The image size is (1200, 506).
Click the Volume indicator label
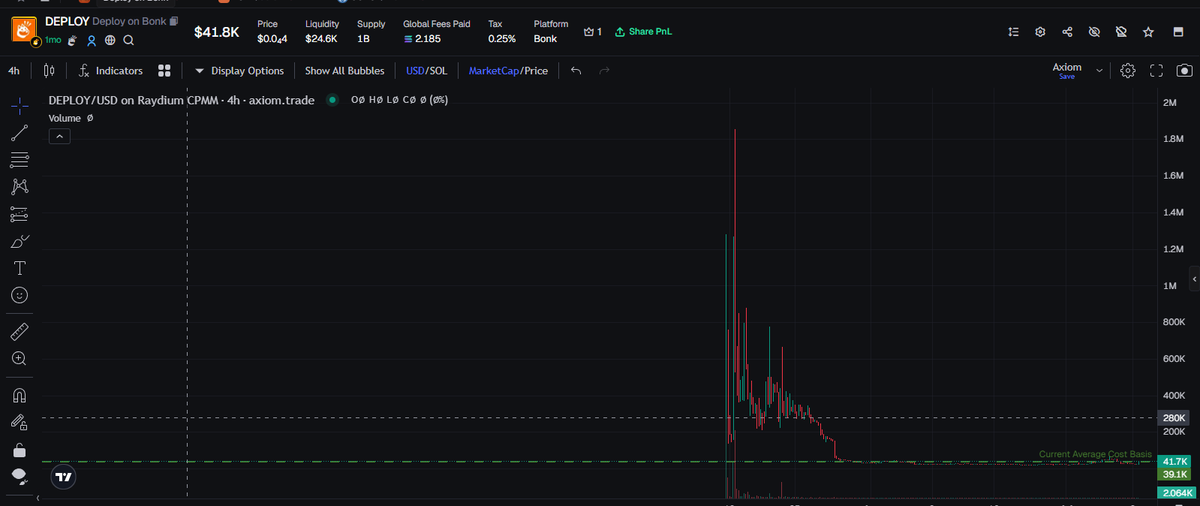pos(66,118)
